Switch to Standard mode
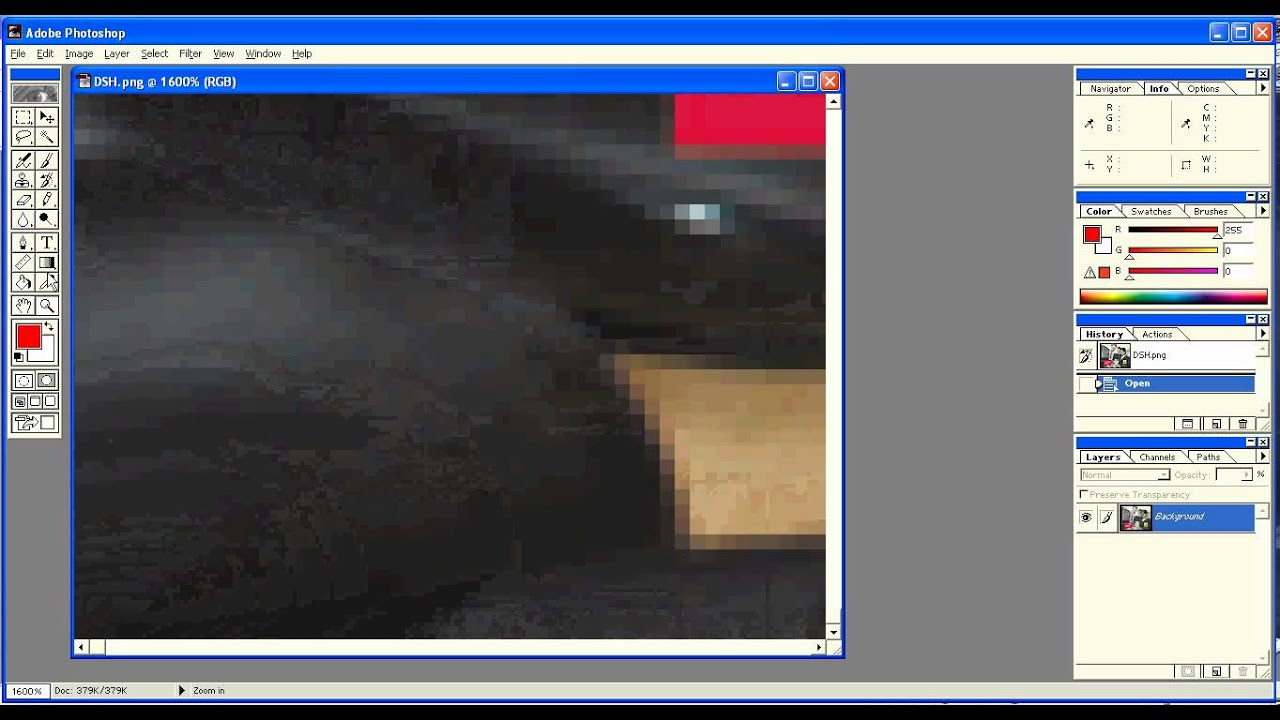Screen dimensions: 1280x720 [23, 381]
